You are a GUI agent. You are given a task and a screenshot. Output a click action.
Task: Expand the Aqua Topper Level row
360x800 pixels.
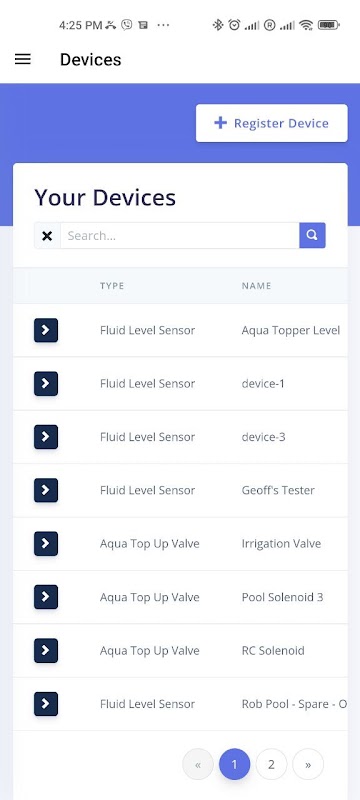click(x=46, y=330)
